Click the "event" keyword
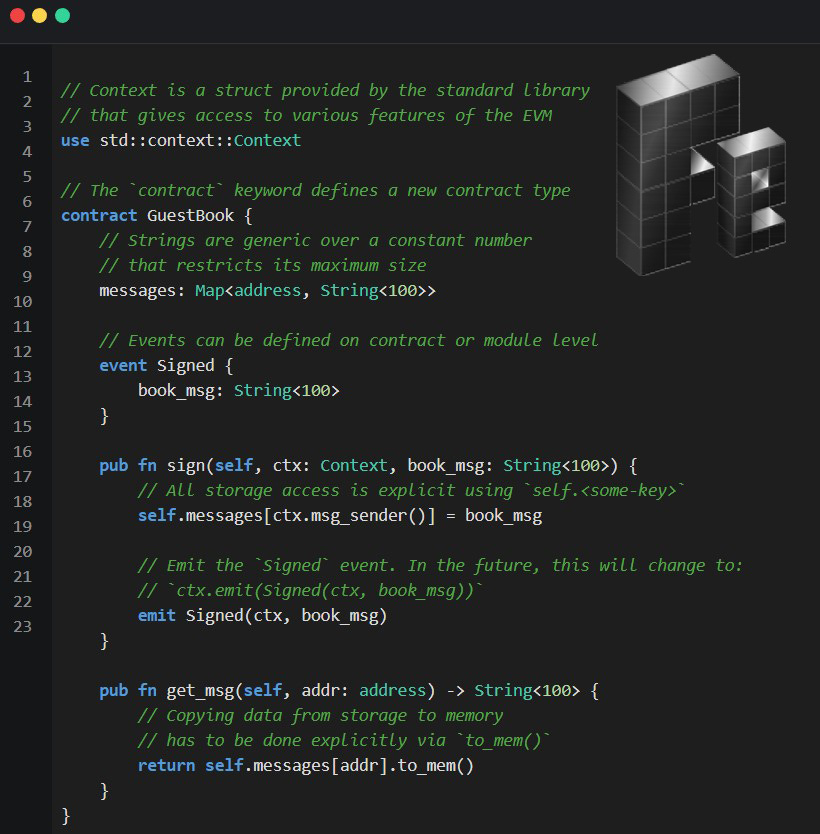The width and height of the screenshot is (820, 834). (123, 365)
